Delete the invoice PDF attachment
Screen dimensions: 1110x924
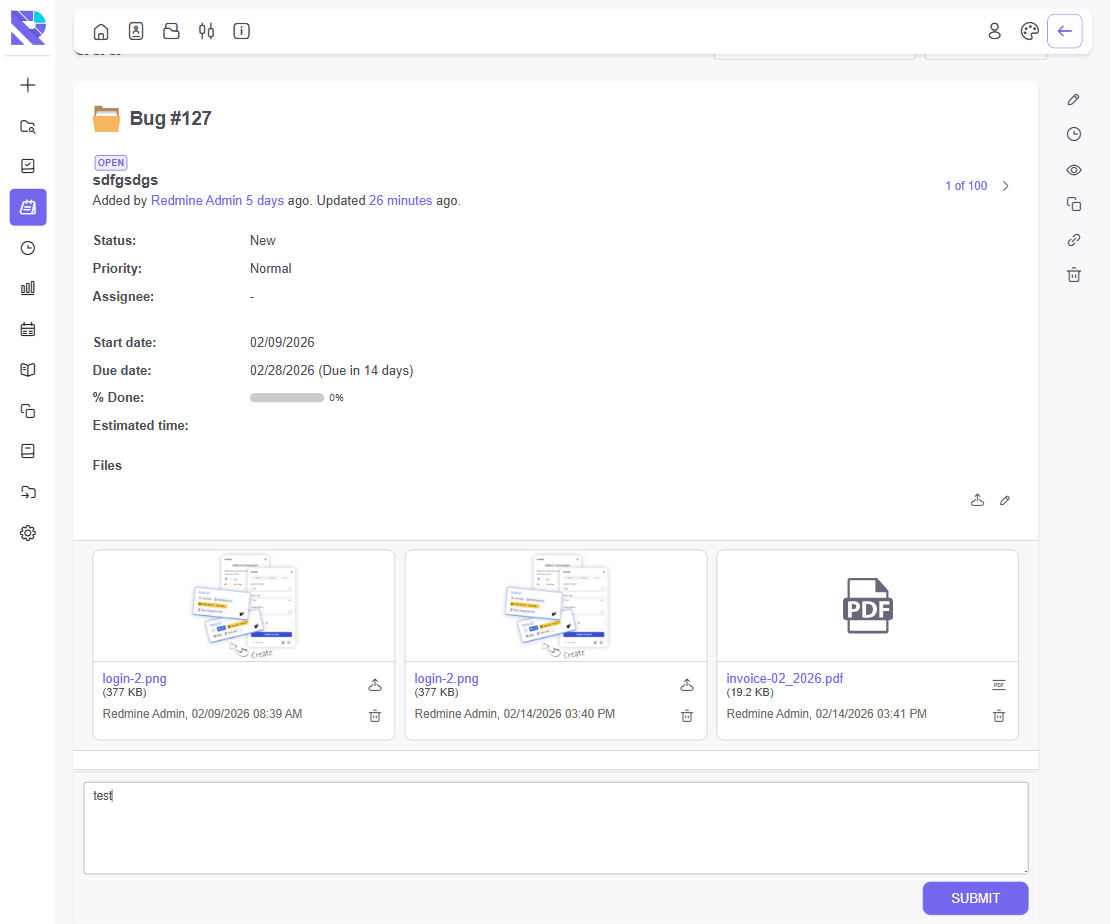pos(998,715)
